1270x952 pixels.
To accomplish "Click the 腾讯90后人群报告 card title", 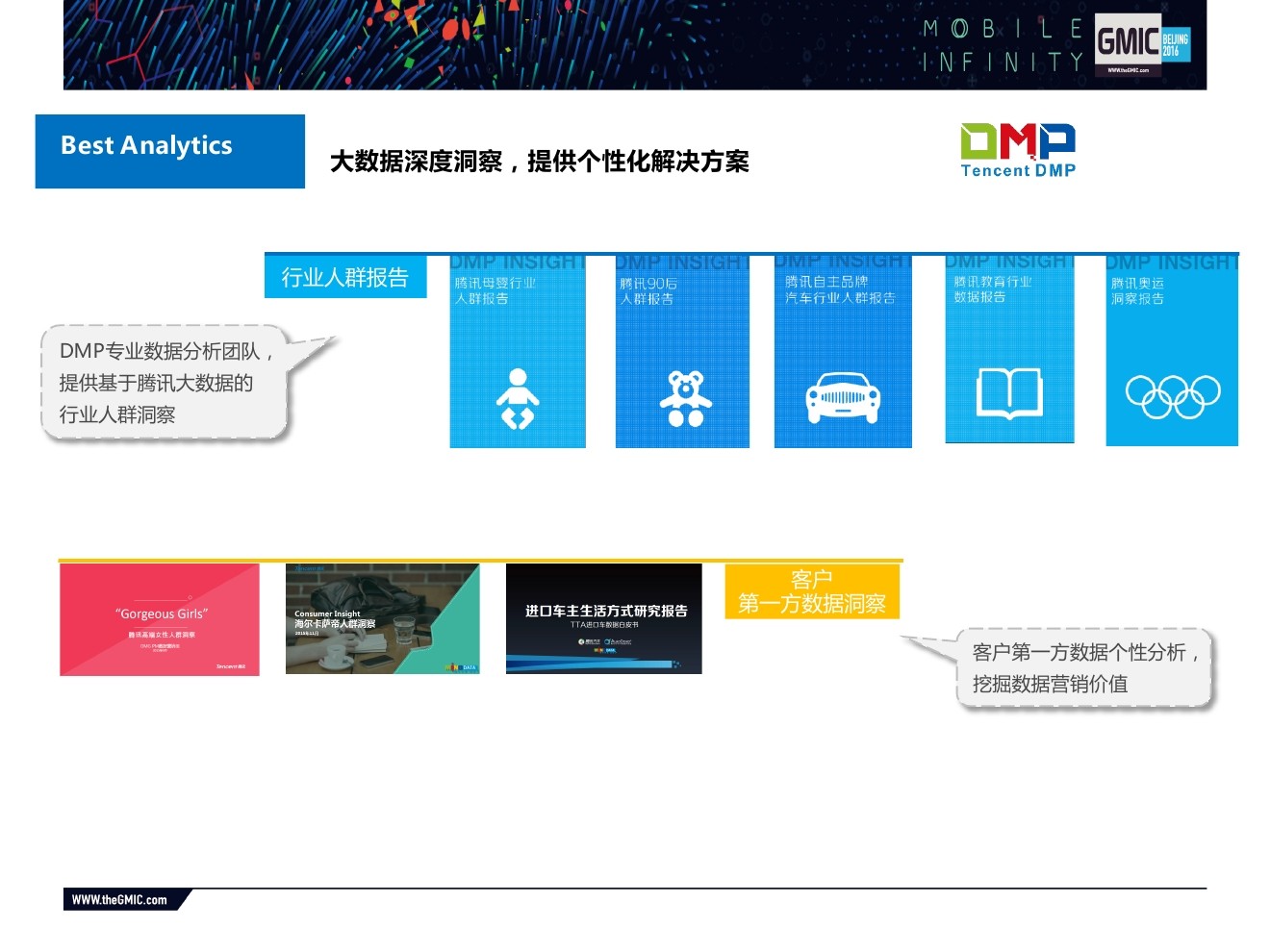I will coord(648,291).
